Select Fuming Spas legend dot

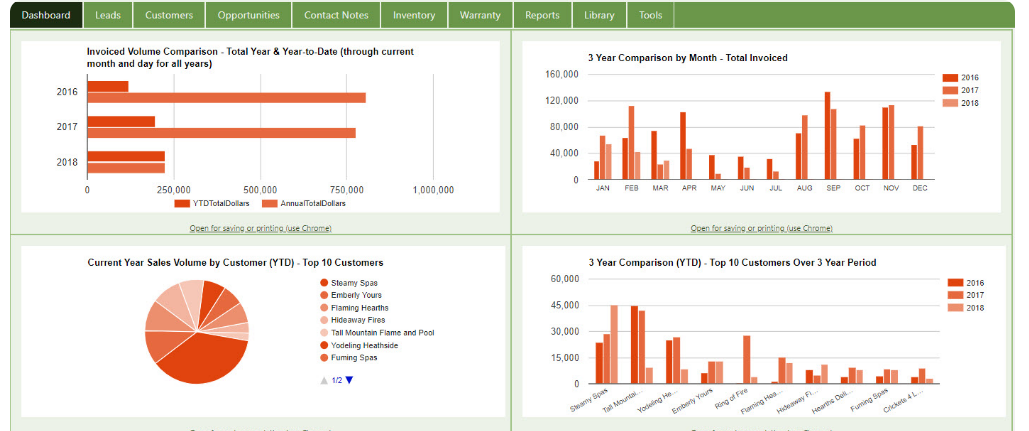pos(324,358)
